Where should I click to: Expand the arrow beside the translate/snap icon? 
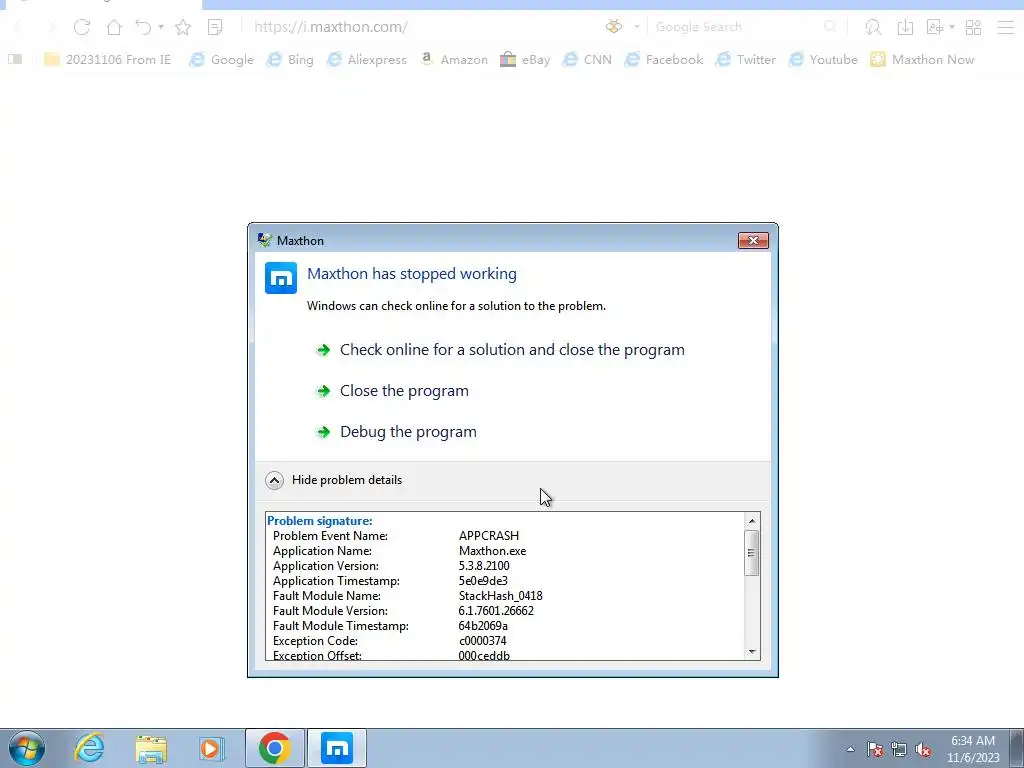[952, 27]
